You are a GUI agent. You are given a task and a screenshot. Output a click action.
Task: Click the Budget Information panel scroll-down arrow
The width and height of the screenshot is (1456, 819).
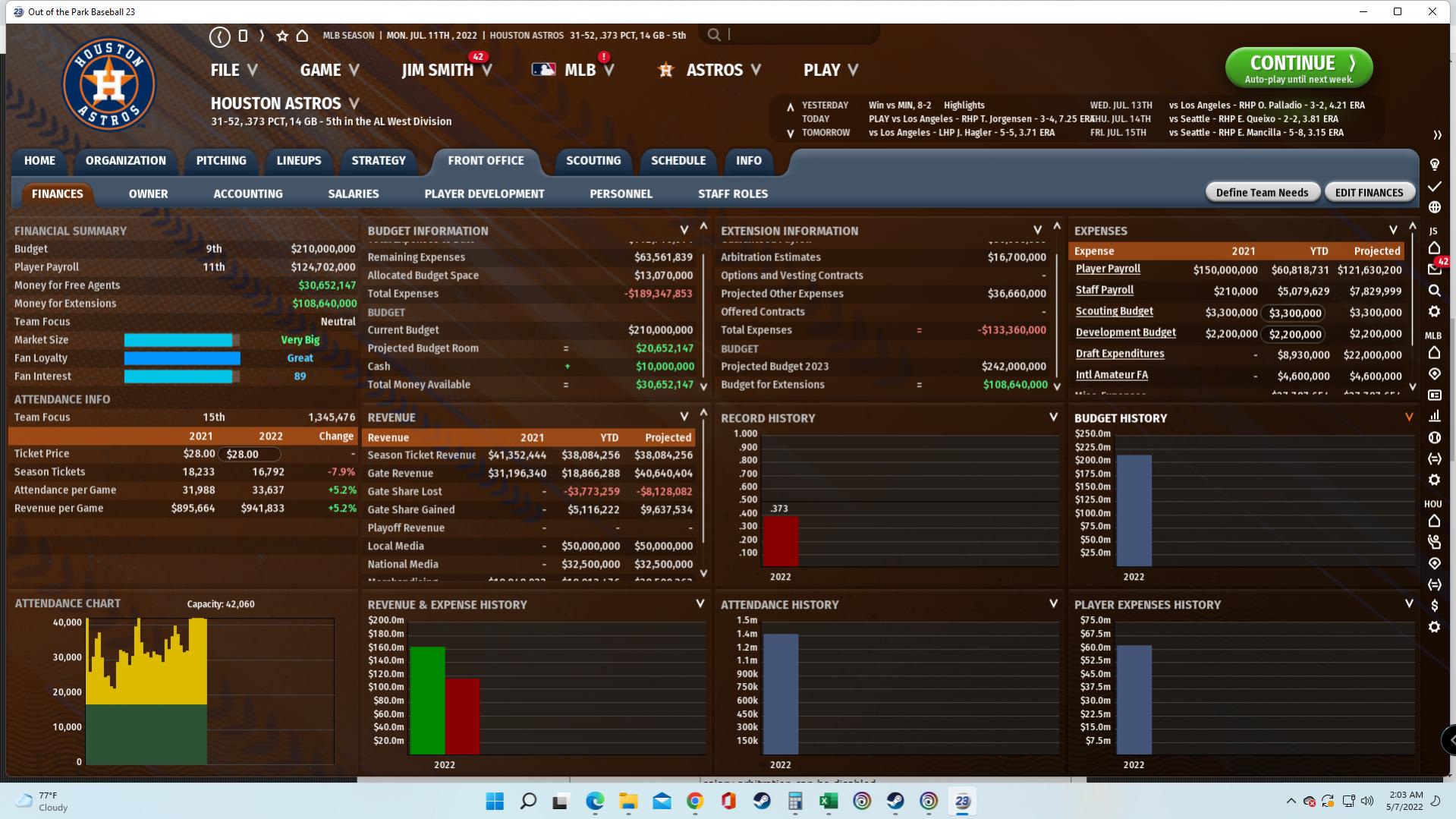pyautogui.click(x=703, y=387)
